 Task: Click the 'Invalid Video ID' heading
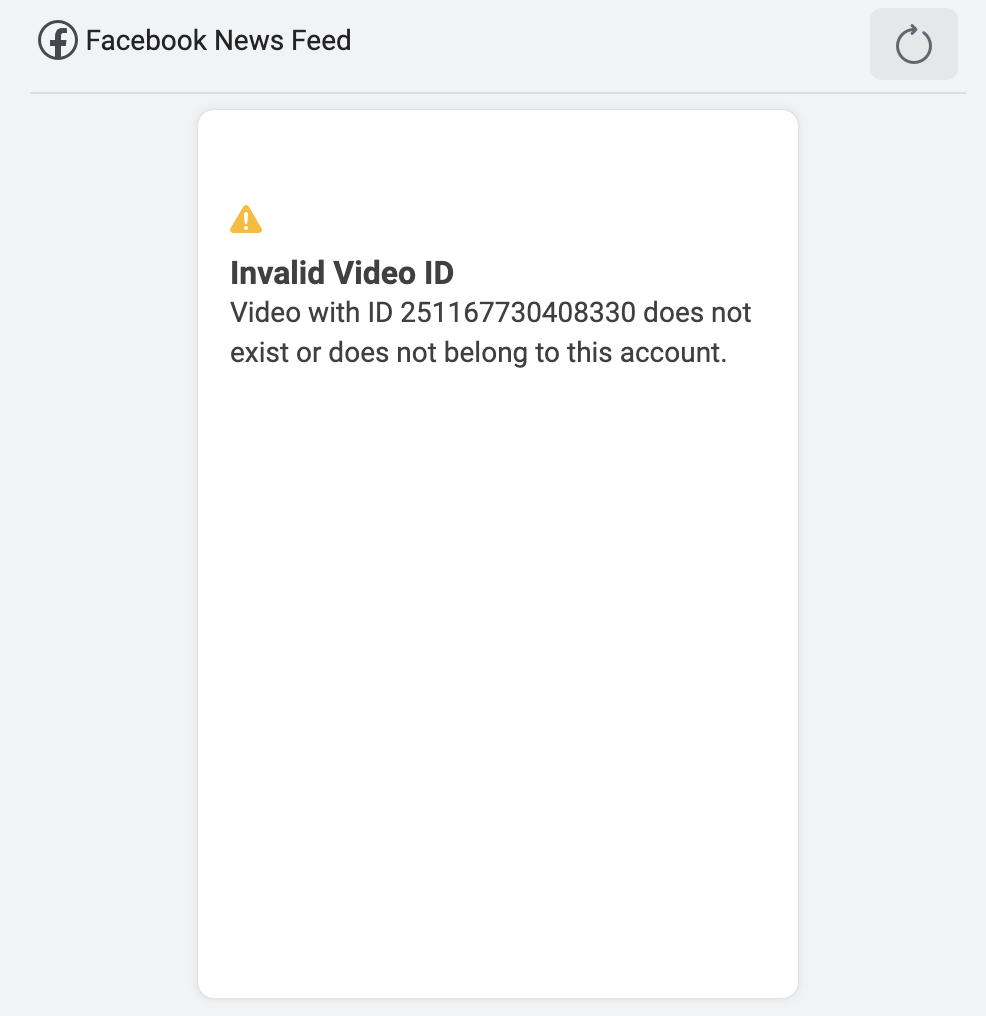click(342, 273)
